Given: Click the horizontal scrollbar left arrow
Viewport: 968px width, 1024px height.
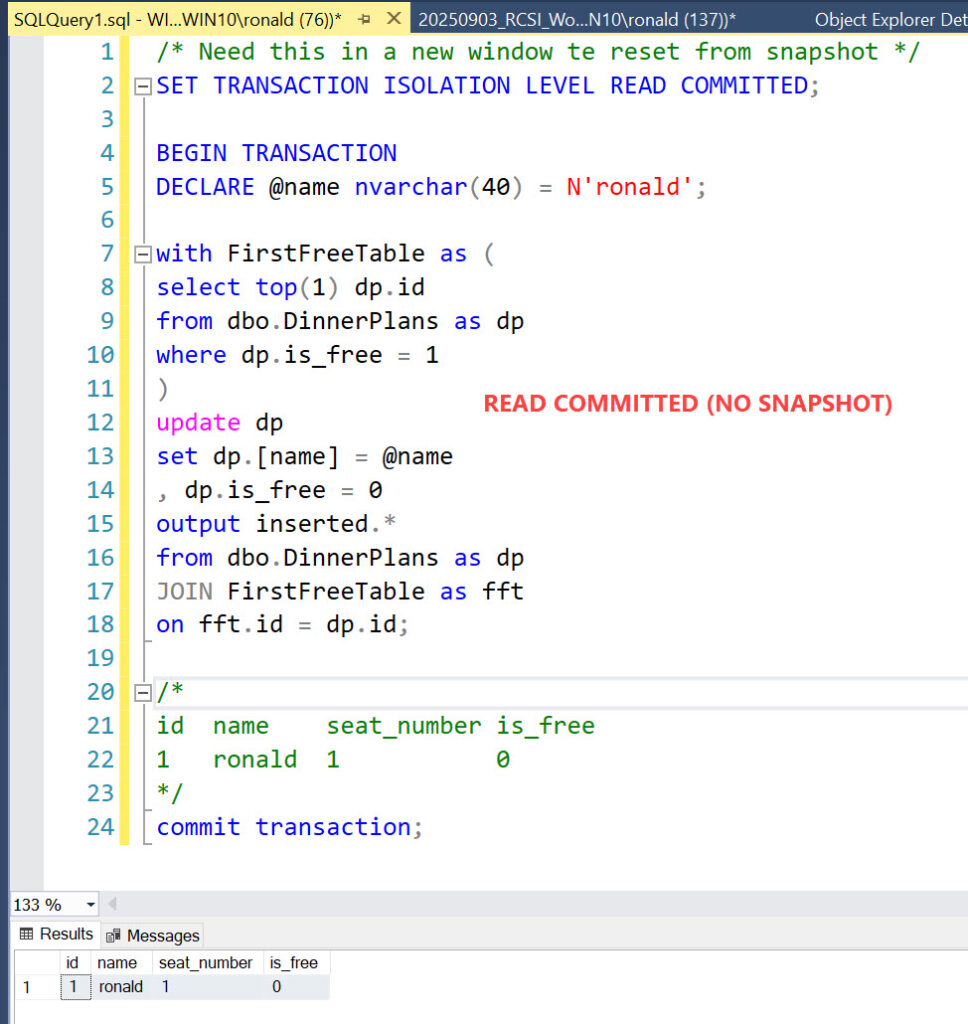Looking at the screenshot, I should click(x=112, y=904).
